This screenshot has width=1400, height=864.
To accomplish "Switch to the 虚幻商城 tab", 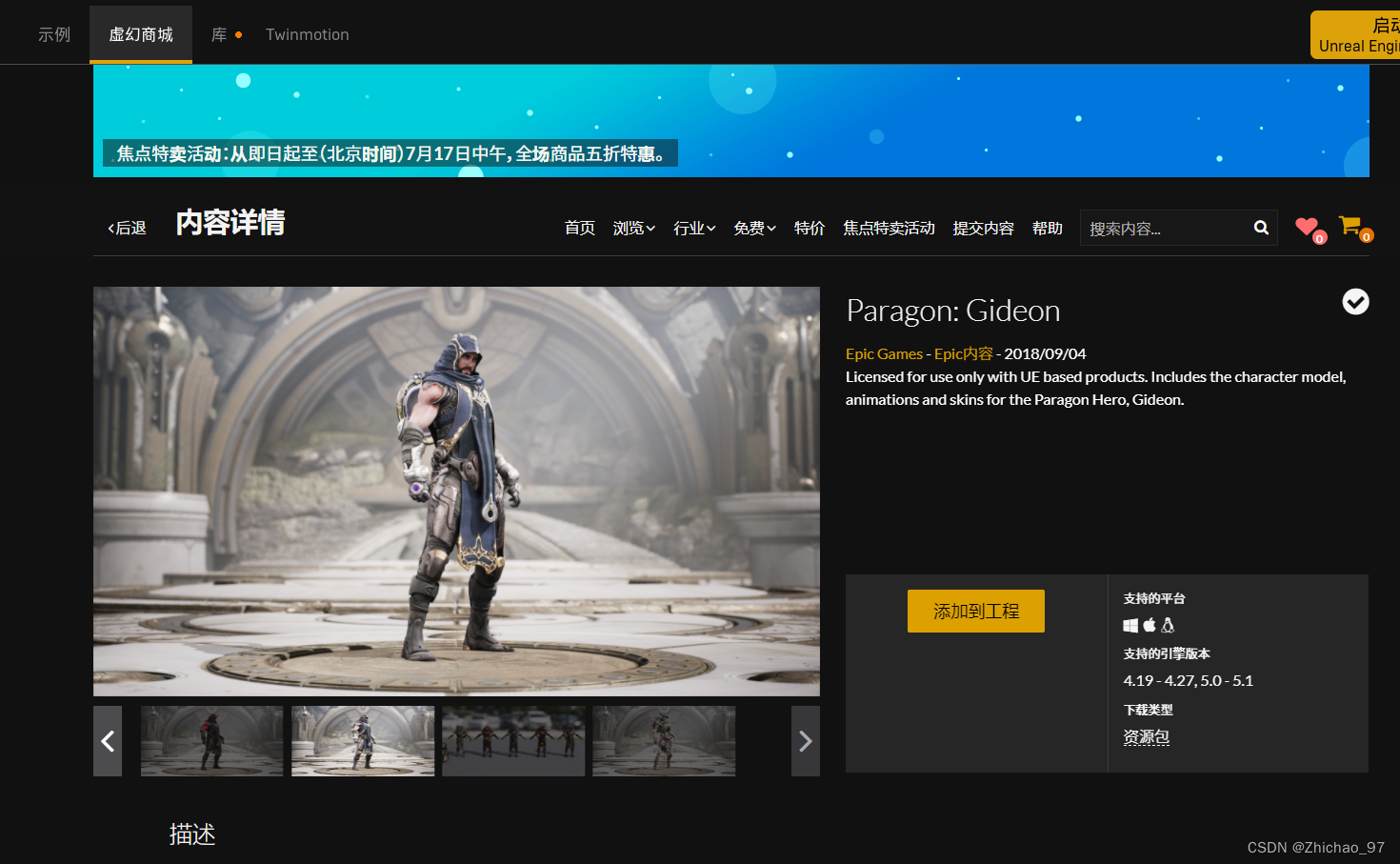I will point(141,34).
